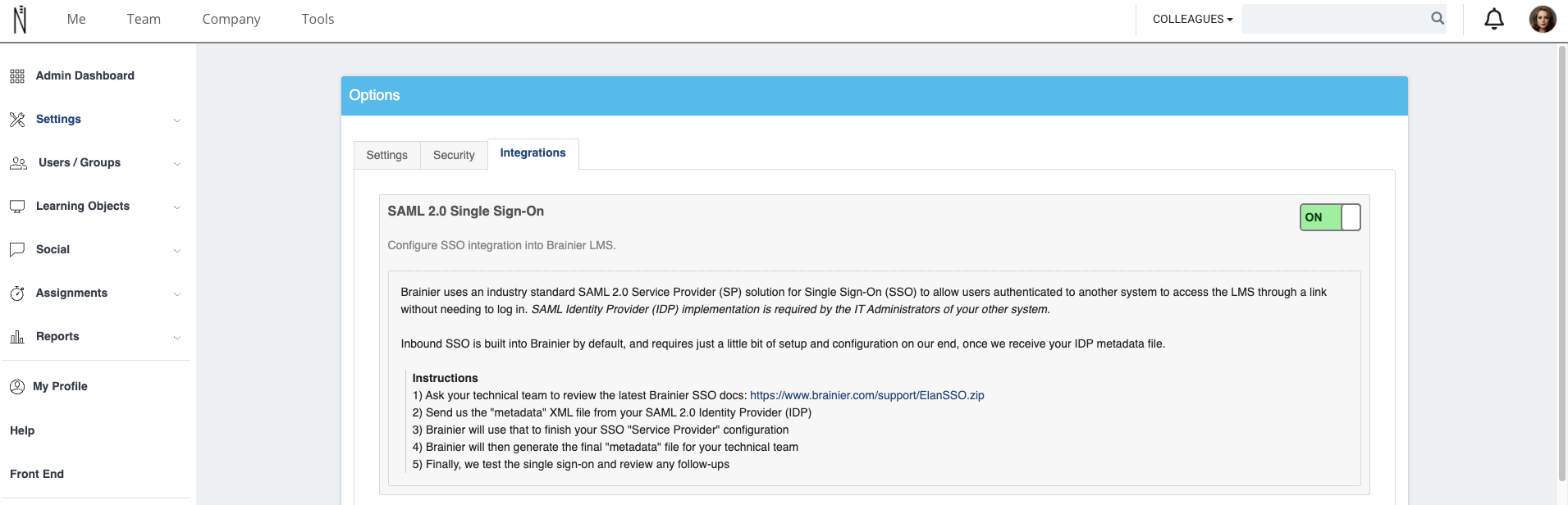Viewport: 1568px width, 505px height.
Task: Expand the Settings sidebar chevron
Action: pyautogui.click(x=176, y=121)
